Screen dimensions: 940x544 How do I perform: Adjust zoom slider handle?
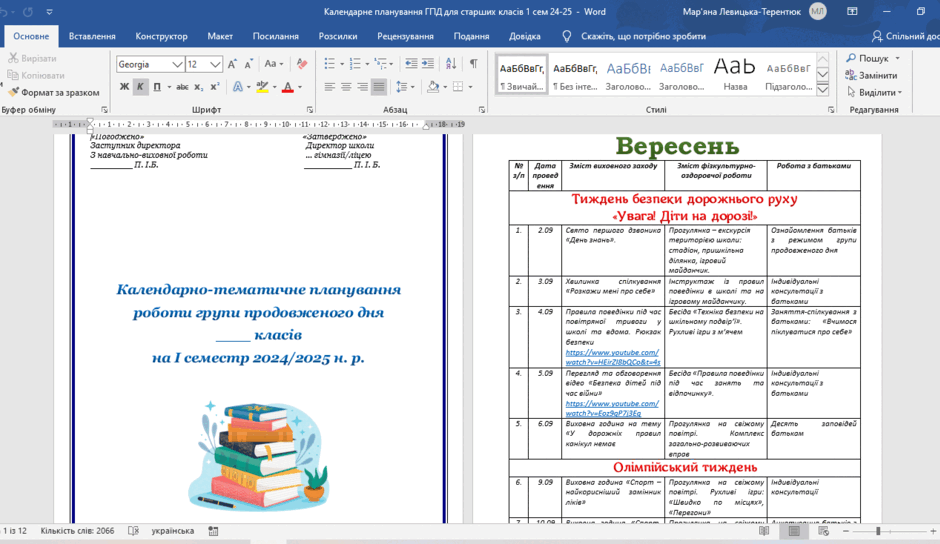[x=878, y=531]
